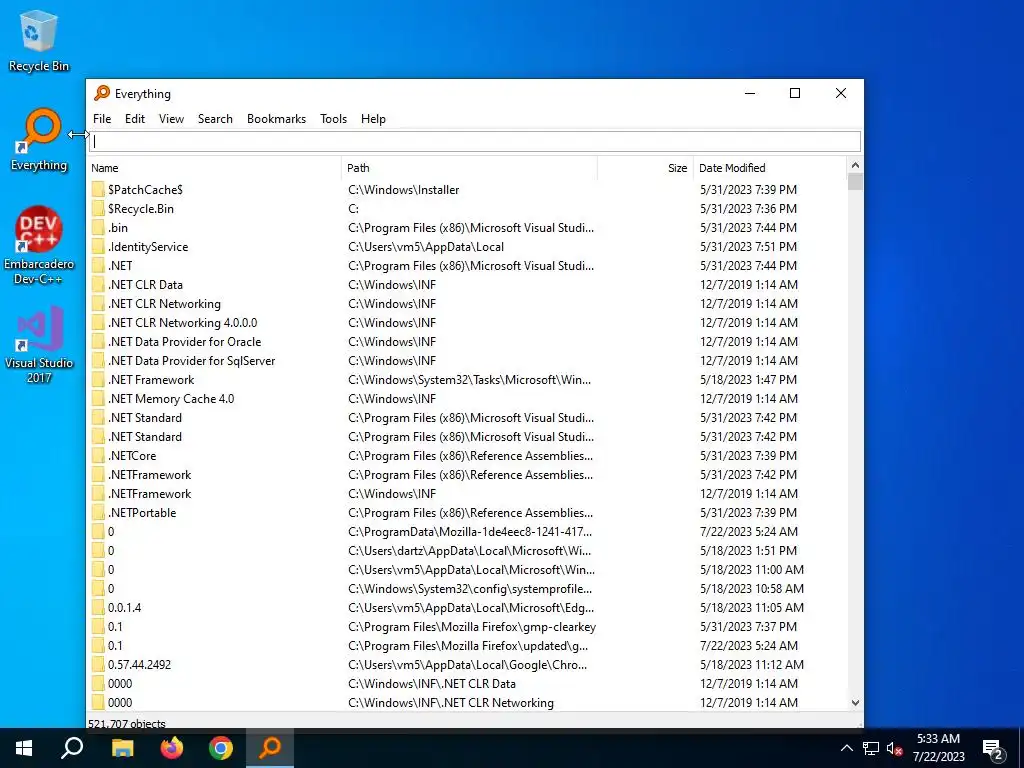
Task: Open the View menu
Action: (171, 119)
